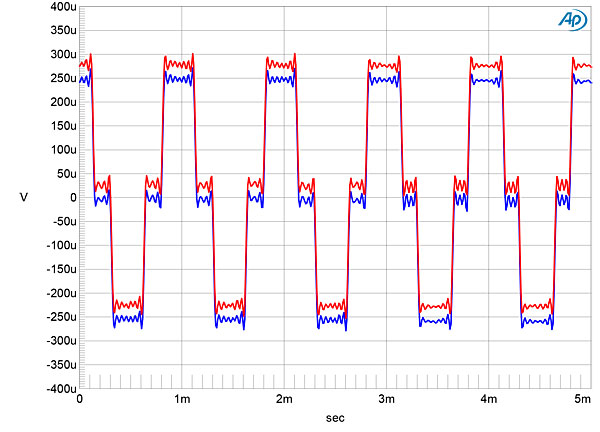The image size is (600, 432).
Task: Select the 2m x-axis tick label
Action: pyautogui.click(x=284, y=400)
